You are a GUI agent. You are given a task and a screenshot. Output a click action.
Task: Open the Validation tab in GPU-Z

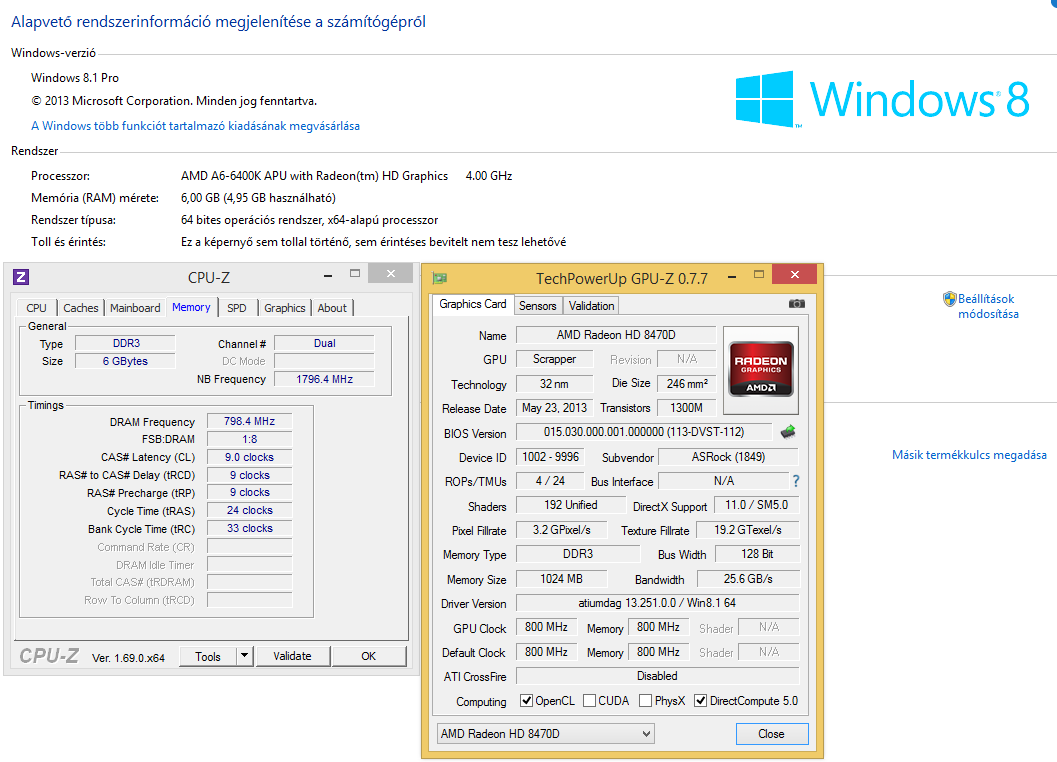(x=591, y=305)
